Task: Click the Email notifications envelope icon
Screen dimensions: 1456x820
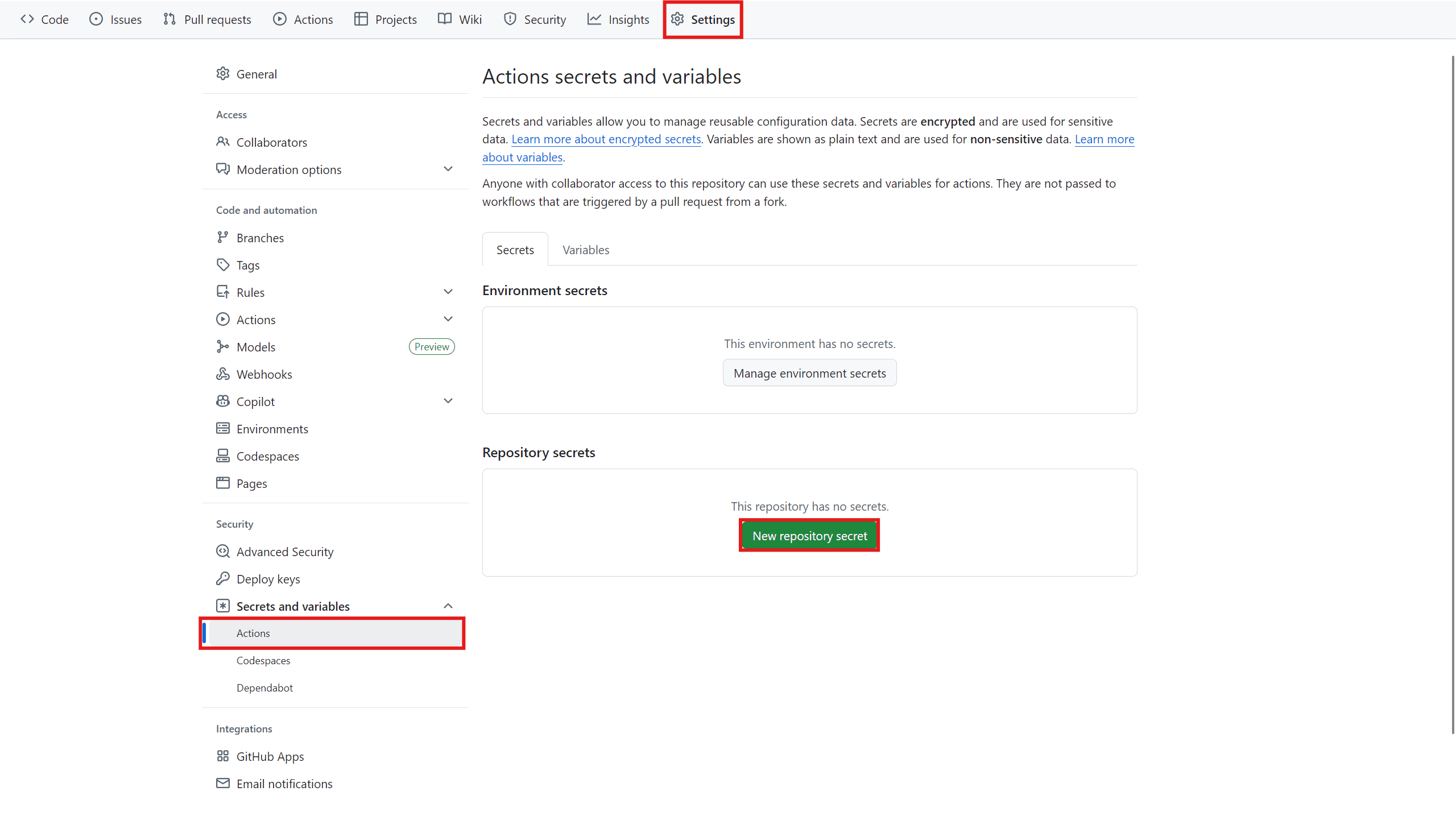Action: pyautogui.click(x=223, y=784)
